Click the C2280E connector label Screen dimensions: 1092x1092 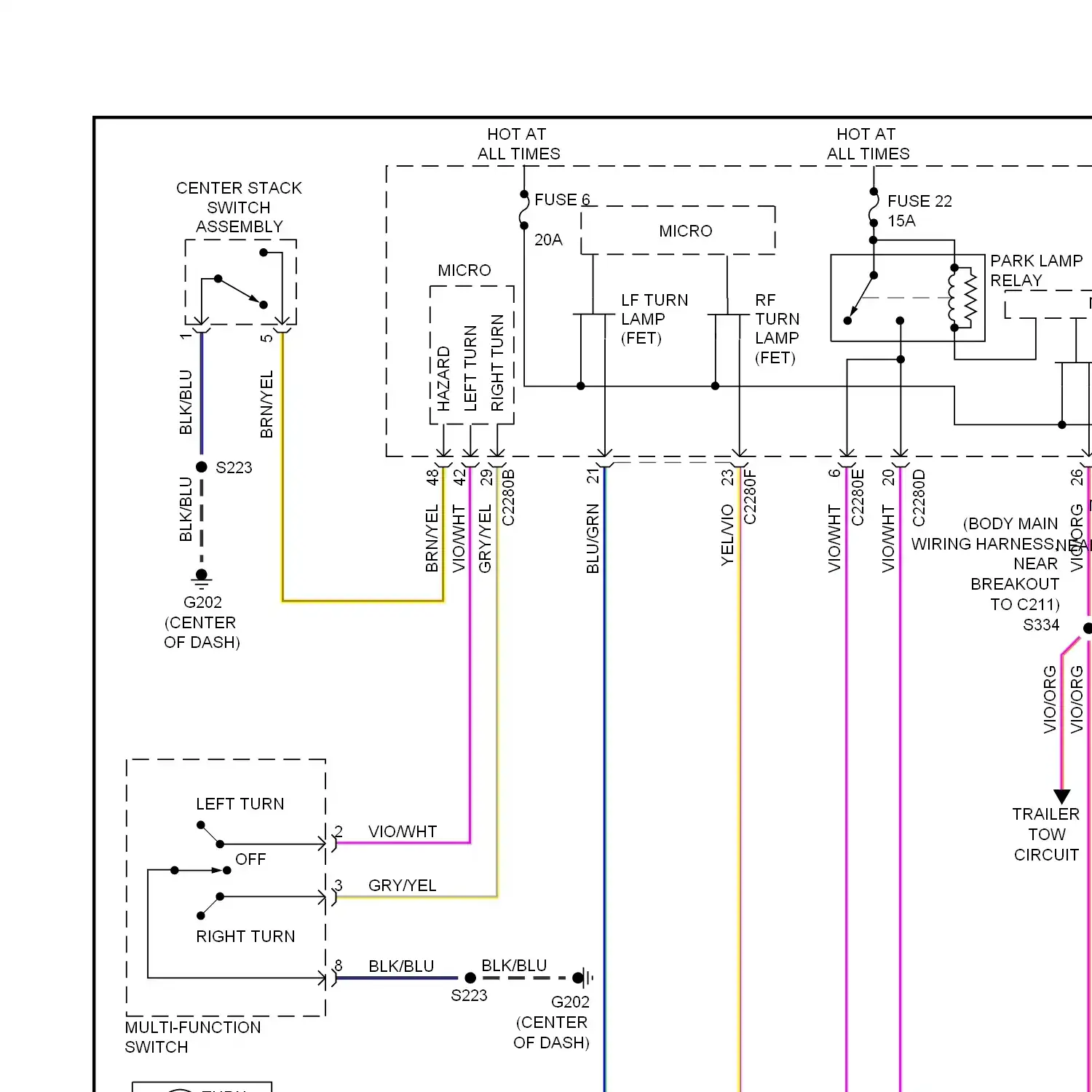[x=858, y=497]
